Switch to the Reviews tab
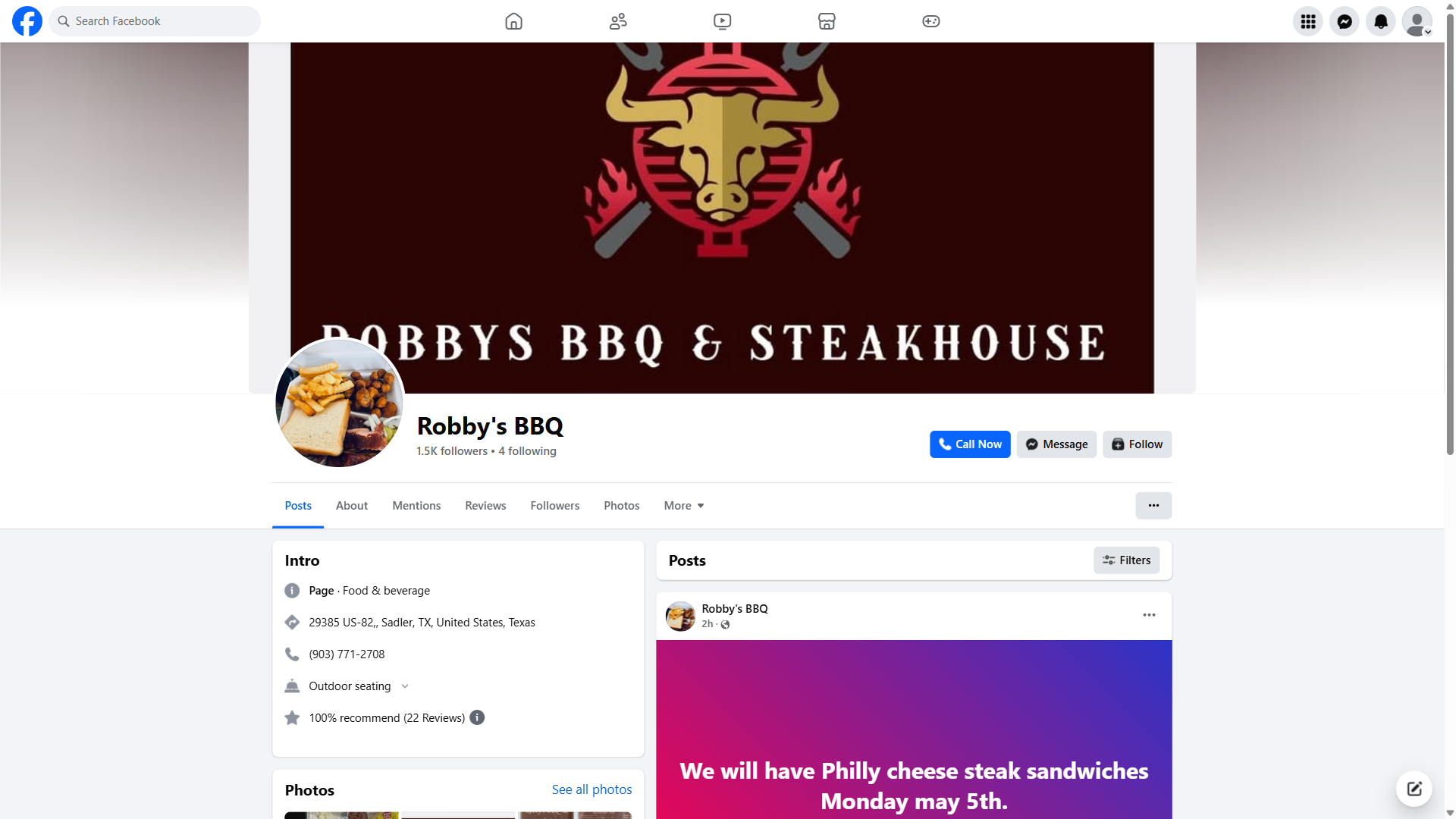This screenshot has width=1456, height=819. pos(485,506)
